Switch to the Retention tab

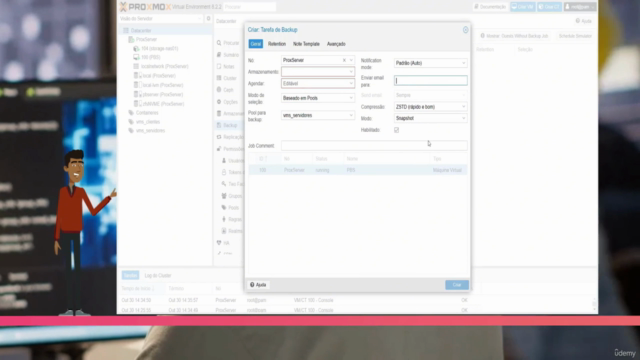pos(277,44)
